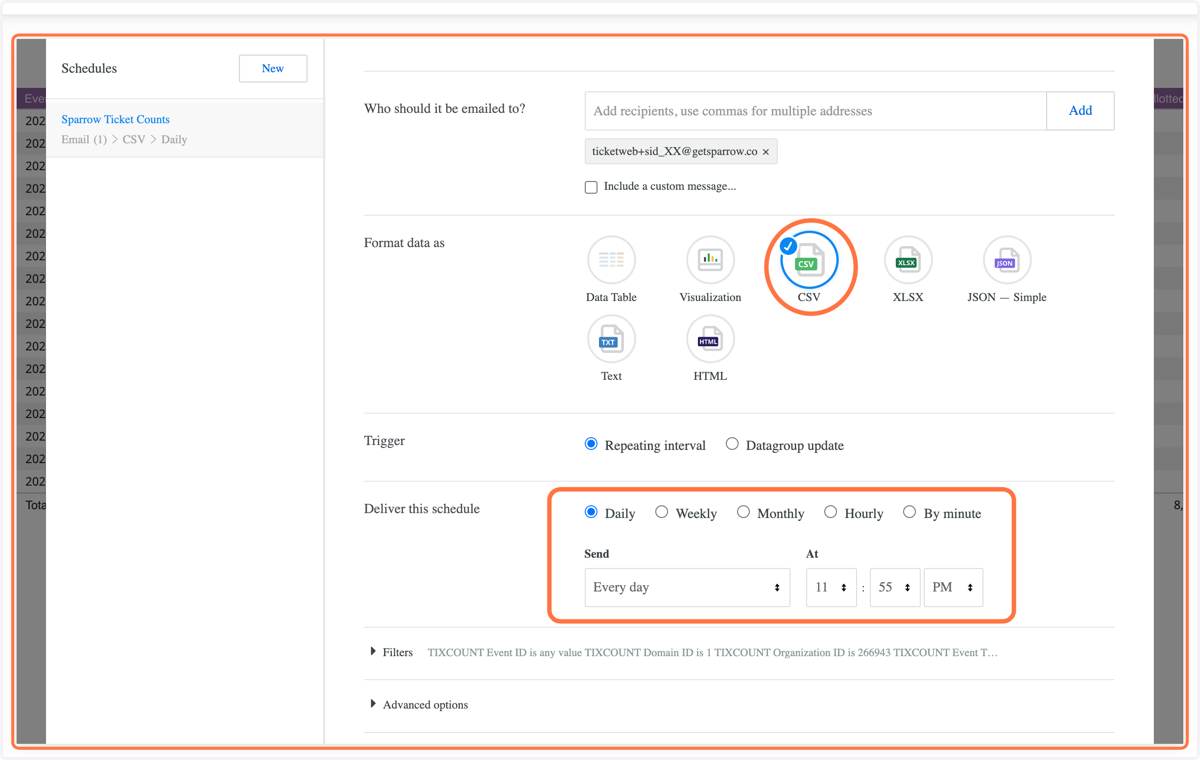This screenshot has width=1200, height=760.
Task: Select Datagroup update trigger
Action: tap(732, 444)
